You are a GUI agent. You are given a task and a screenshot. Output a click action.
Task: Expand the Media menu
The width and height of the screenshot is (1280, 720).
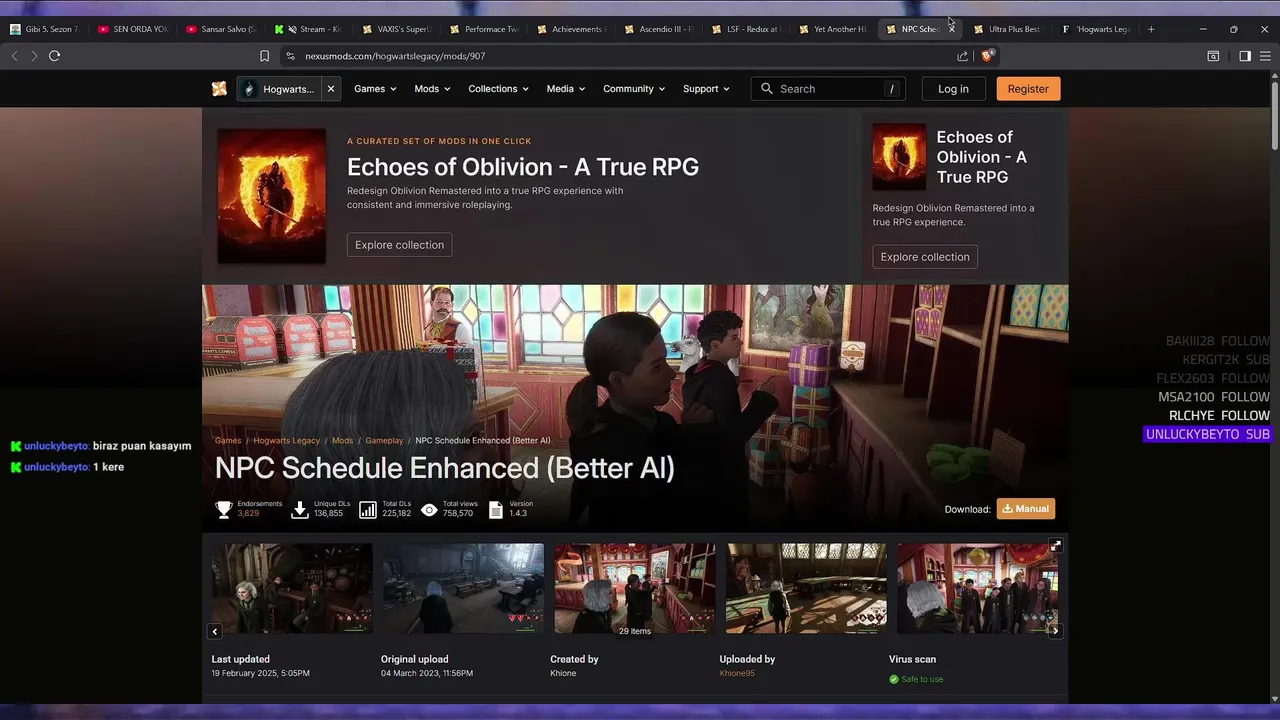pyautogui.click(x=565, y=89)
